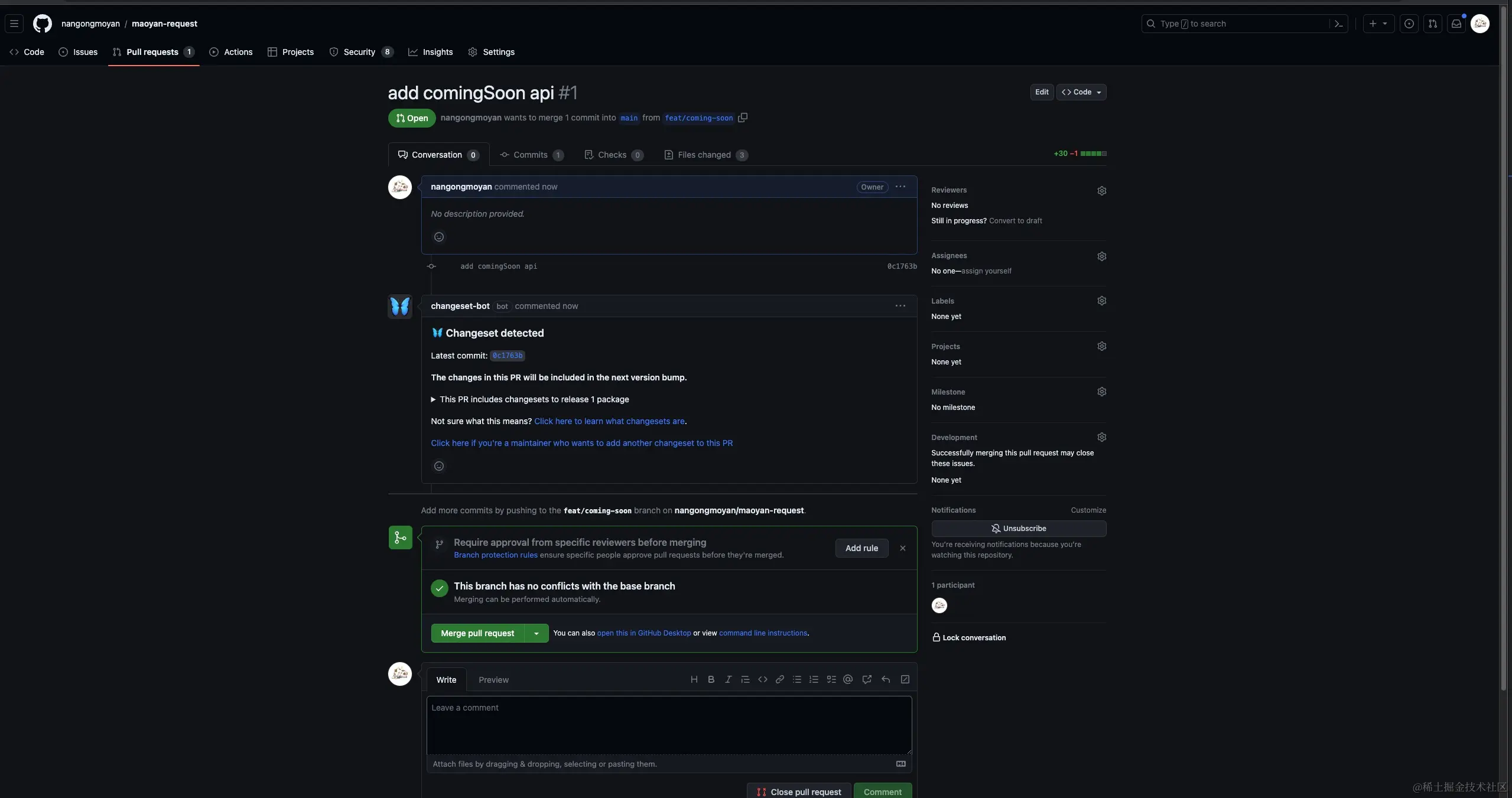Click the italic formatting icon
Screen dimensions: 1512x798
tap(728, 679)
